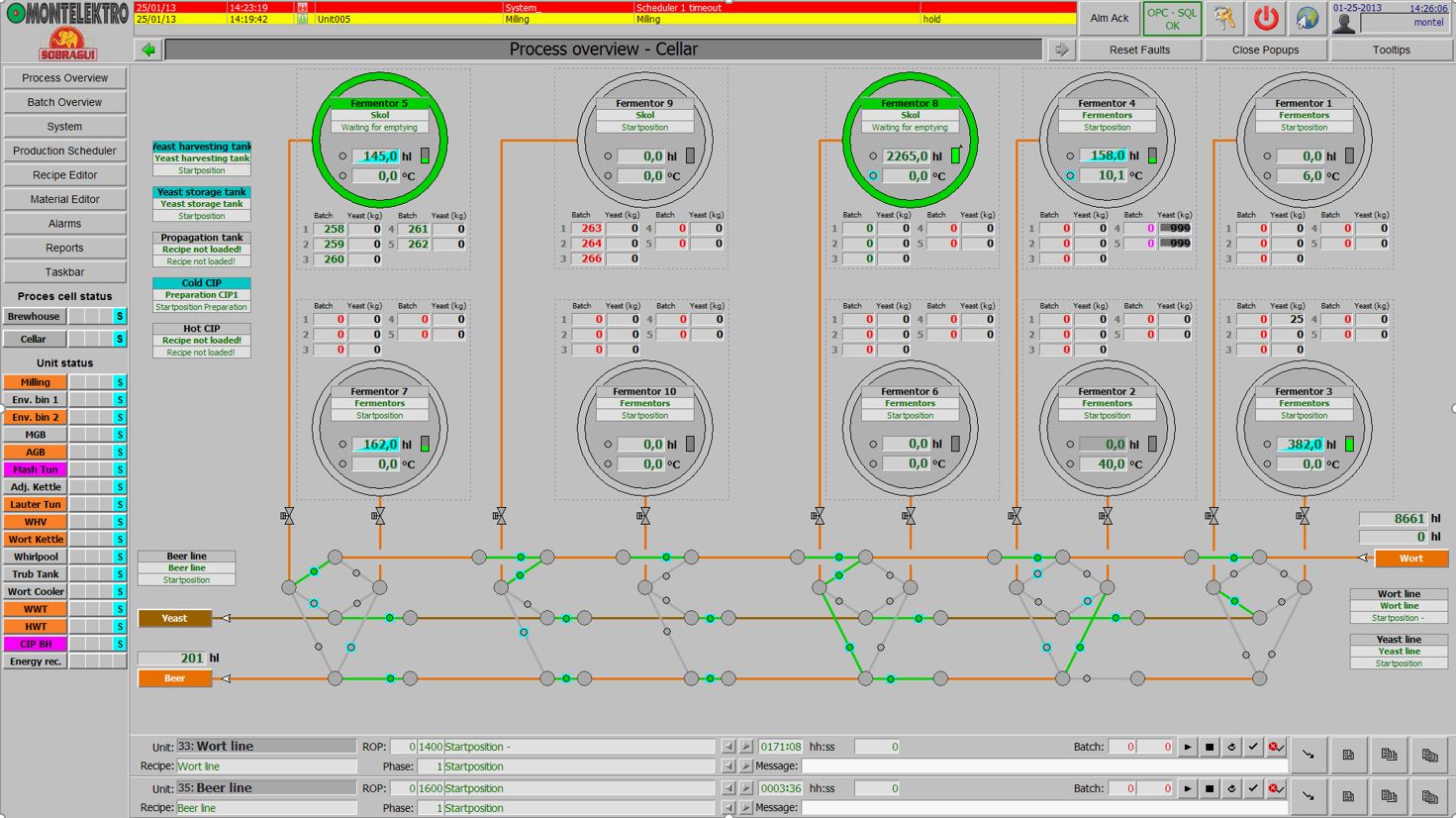This screenshot has width=1456, height=818.
Task: Click red abort icon in Beer line row
Action: (1276, 789)
